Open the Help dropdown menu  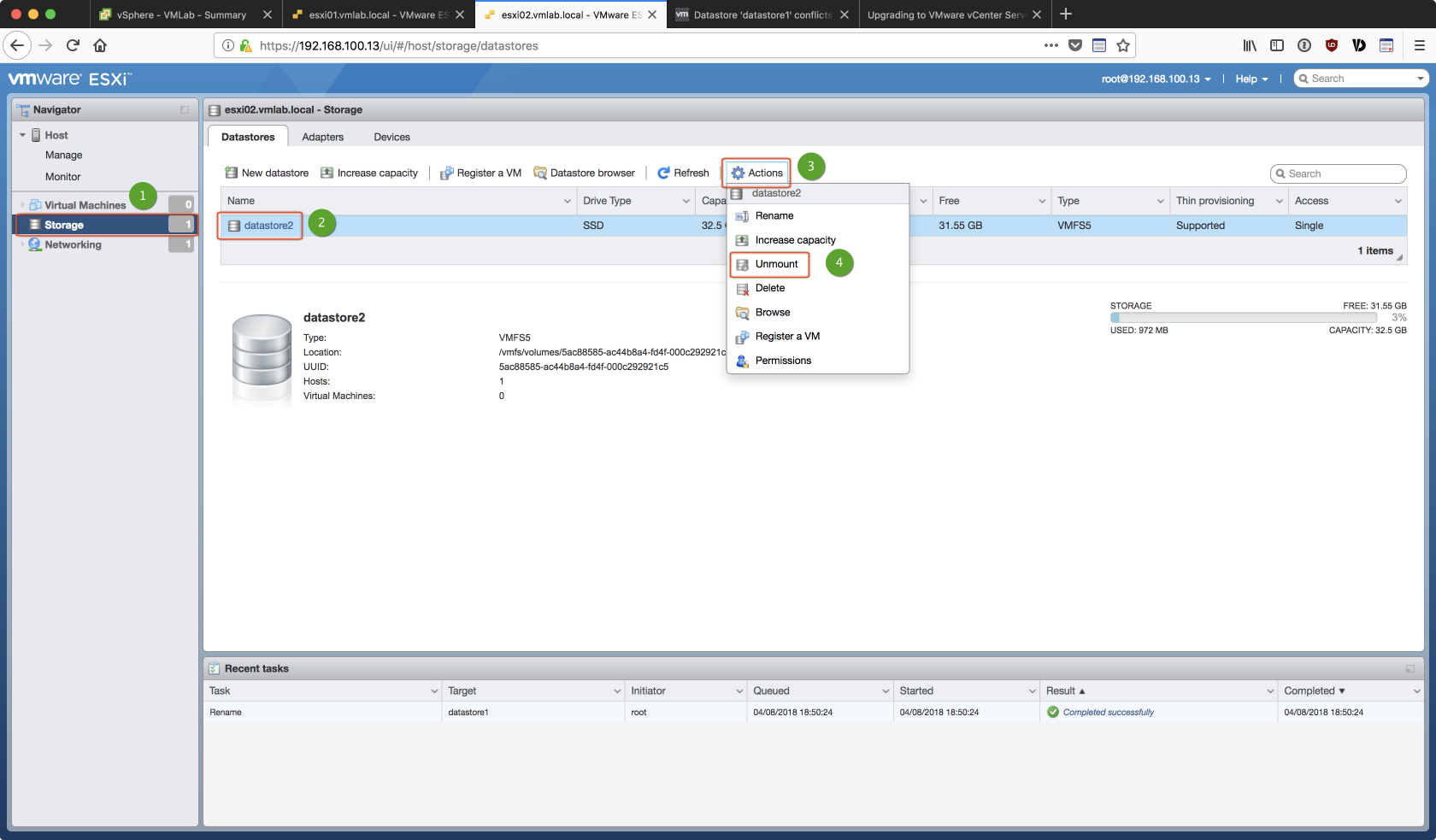pyautogui.click(x=1251, y=79)
